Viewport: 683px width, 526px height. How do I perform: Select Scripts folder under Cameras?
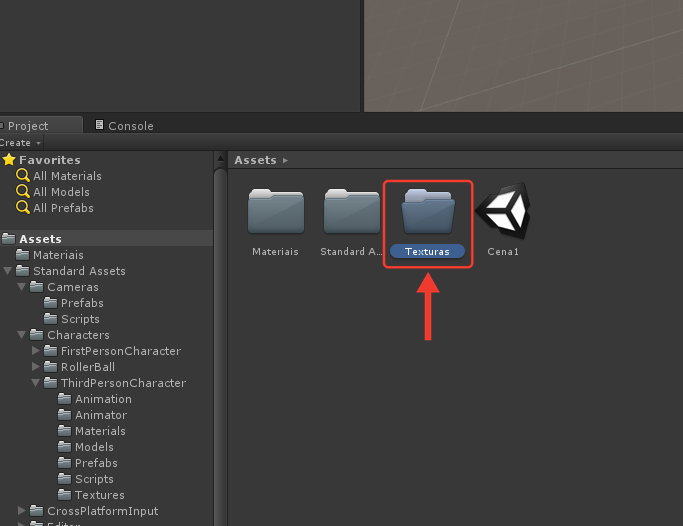(80, 319)
